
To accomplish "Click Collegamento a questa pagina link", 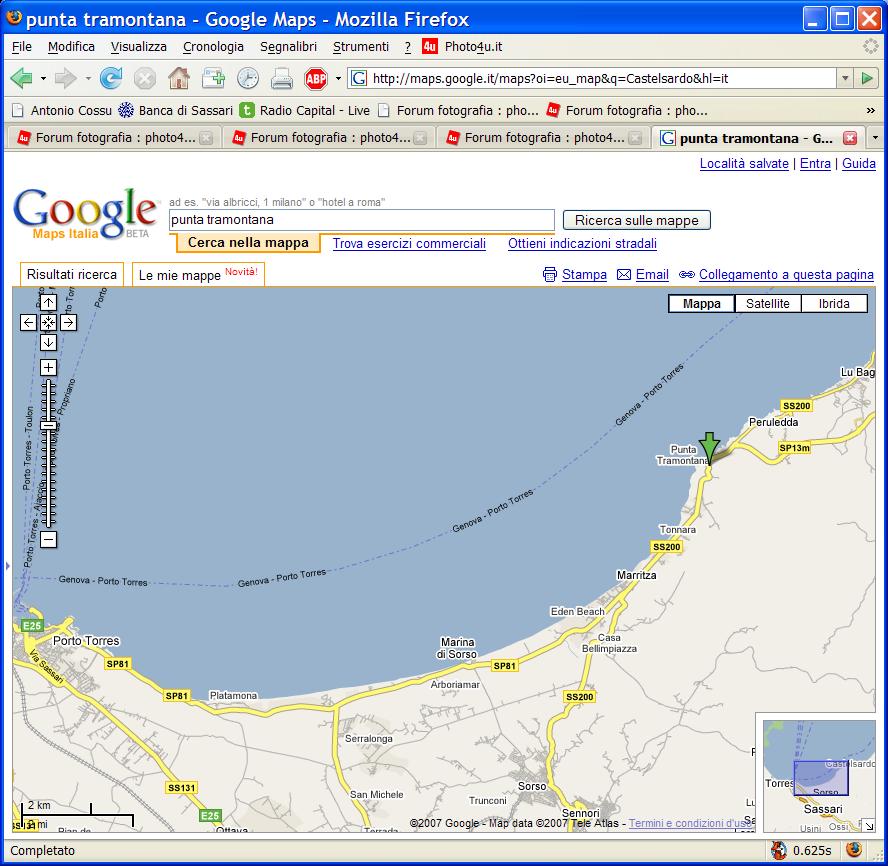I will point(786,275).
